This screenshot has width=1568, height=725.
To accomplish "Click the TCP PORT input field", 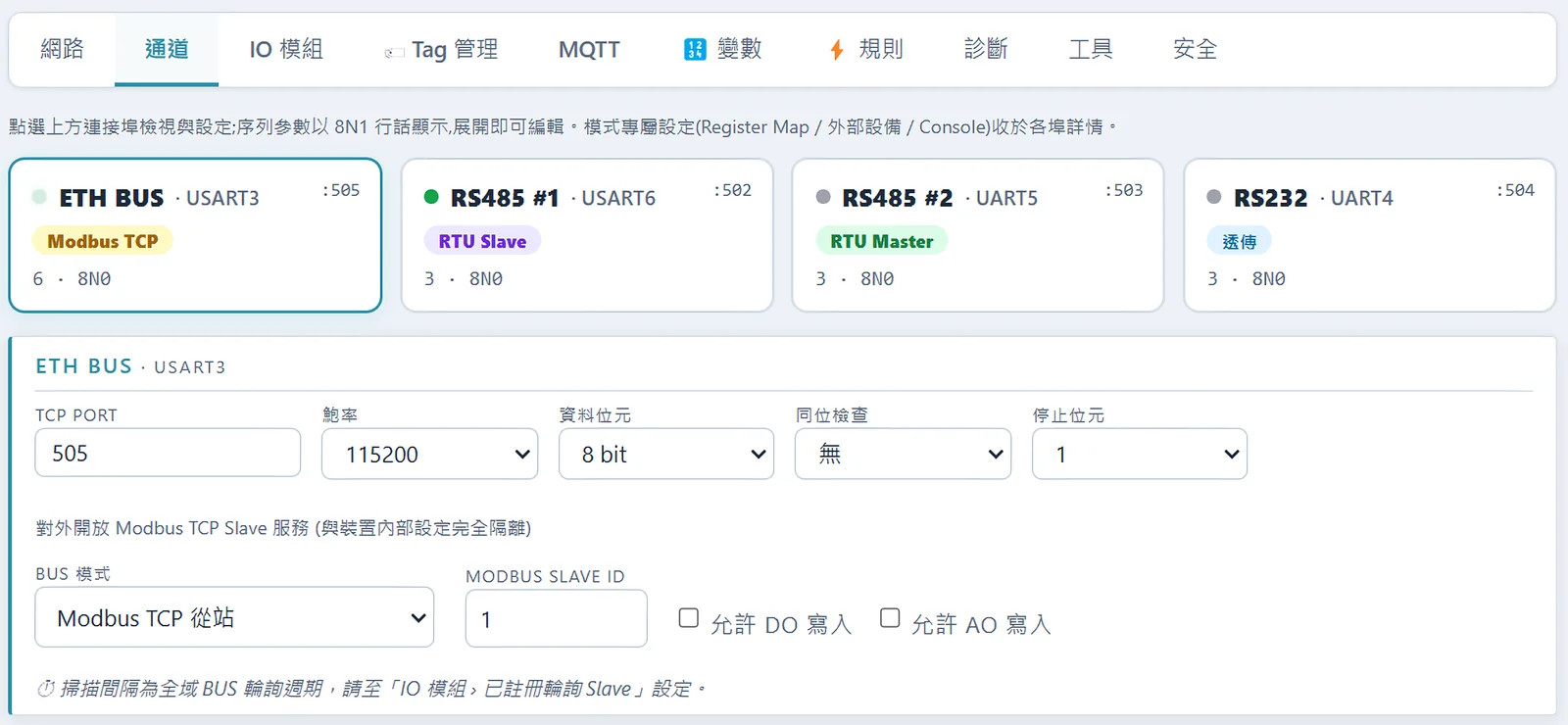I will point(168,453).
